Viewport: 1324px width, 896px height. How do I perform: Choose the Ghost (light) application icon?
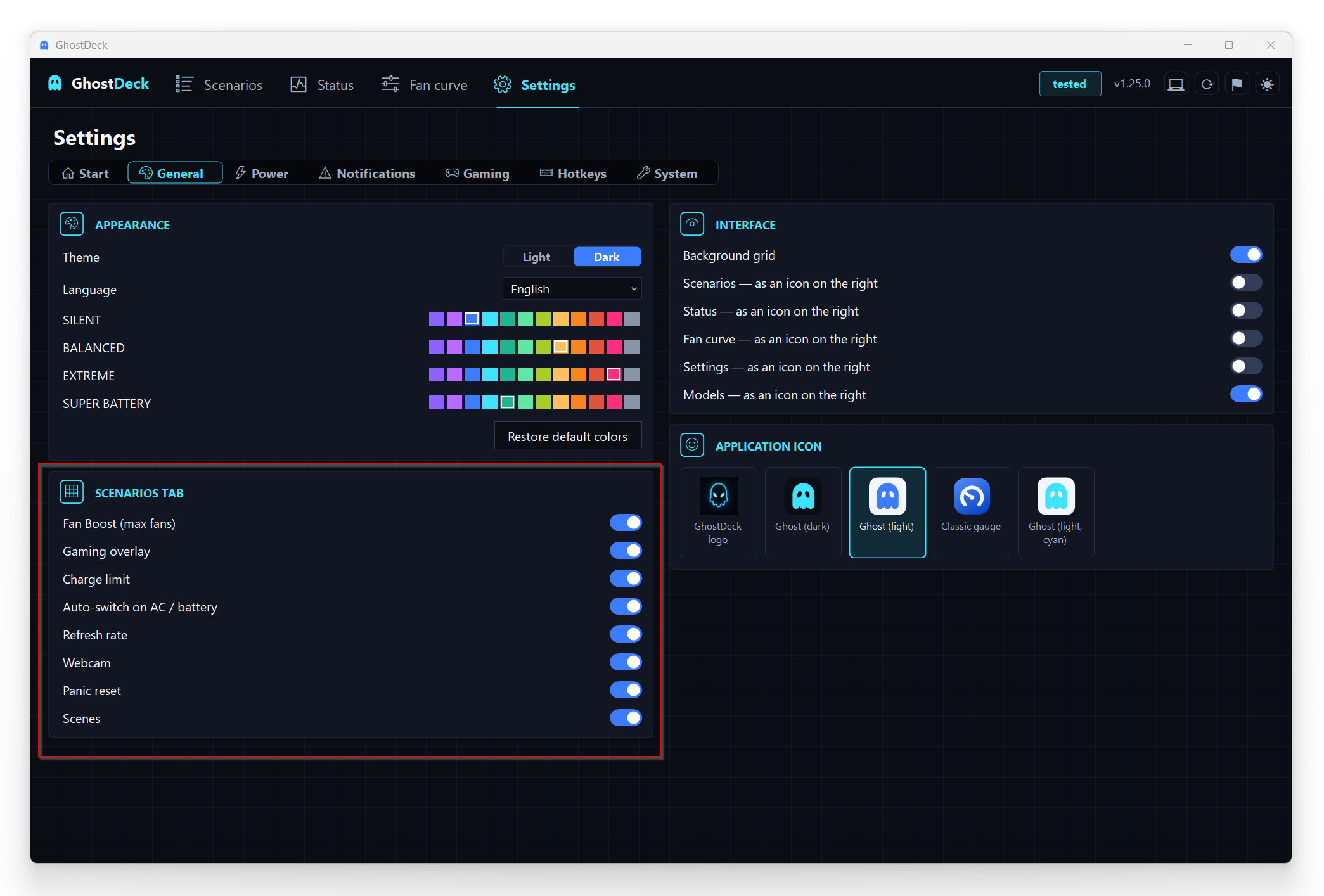point(887,512)
